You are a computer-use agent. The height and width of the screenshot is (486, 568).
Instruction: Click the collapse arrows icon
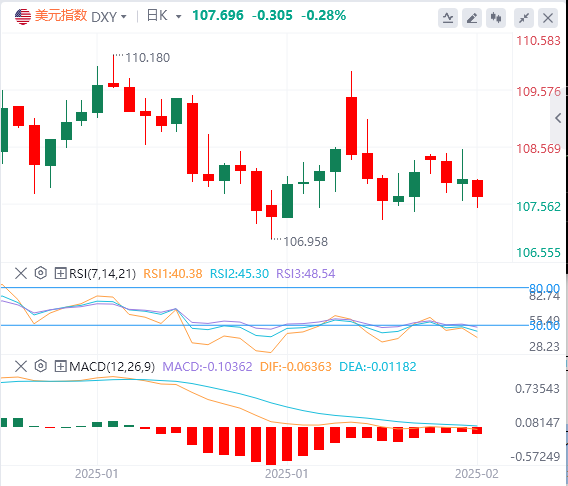click(x=524, y=18)
